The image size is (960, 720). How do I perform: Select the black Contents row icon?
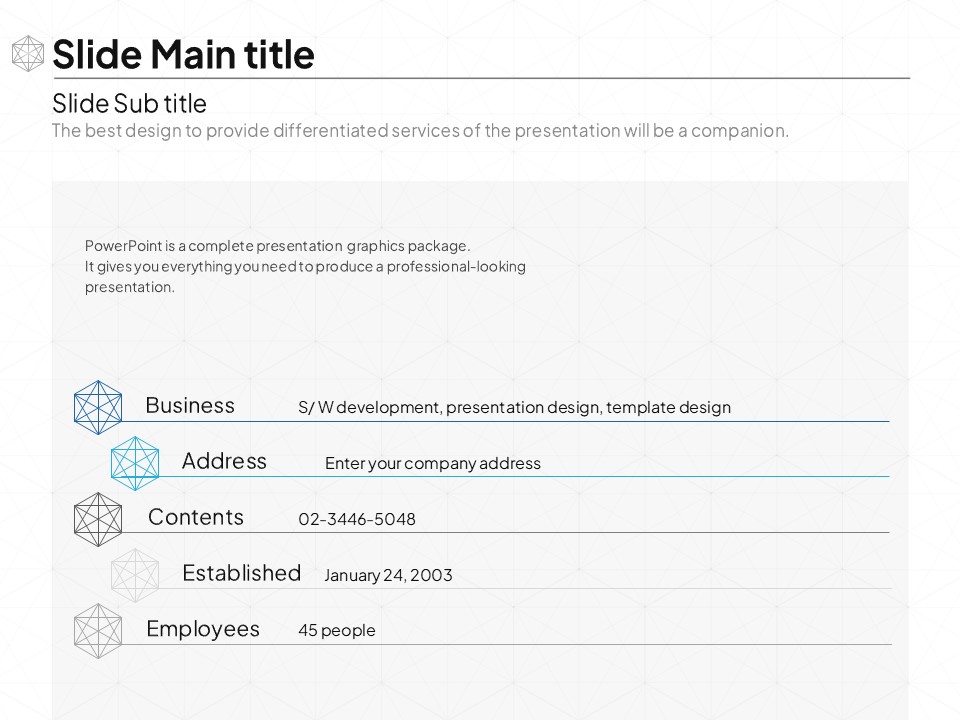pyautogui.click(x=98, y=519)
